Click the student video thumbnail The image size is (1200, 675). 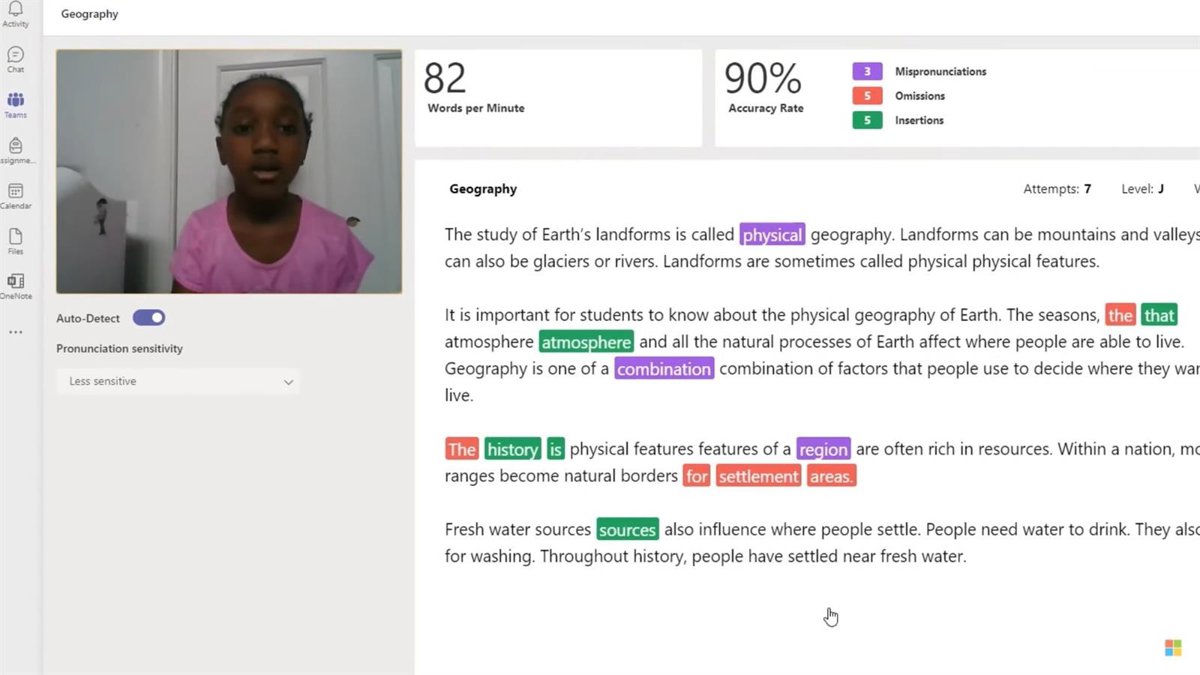click(229, 171)
